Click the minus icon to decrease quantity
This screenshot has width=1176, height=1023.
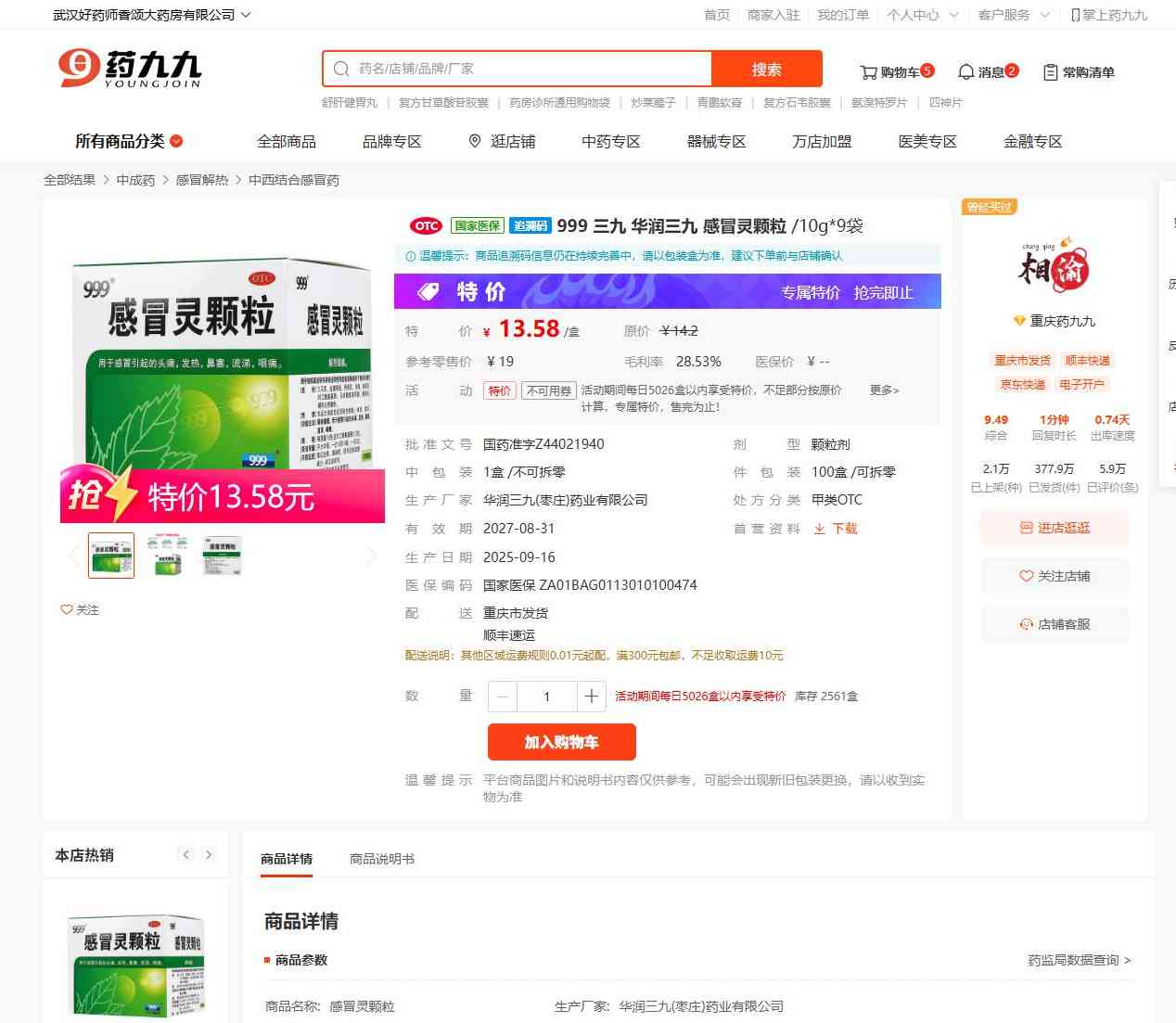point(503,697)
